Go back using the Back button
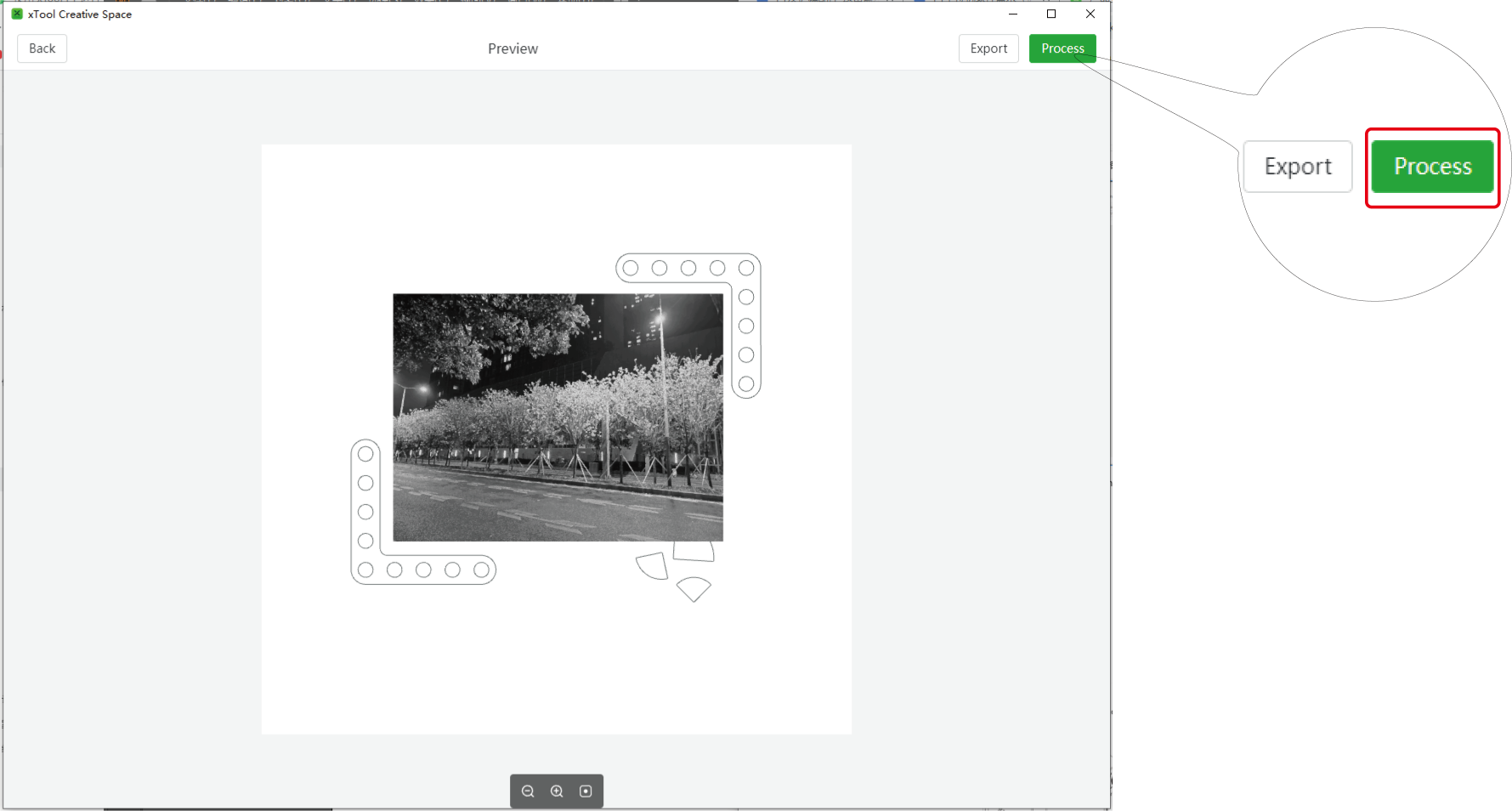Image resolution: width=1512 pixels, height=811 pixels. coord(42,48)
